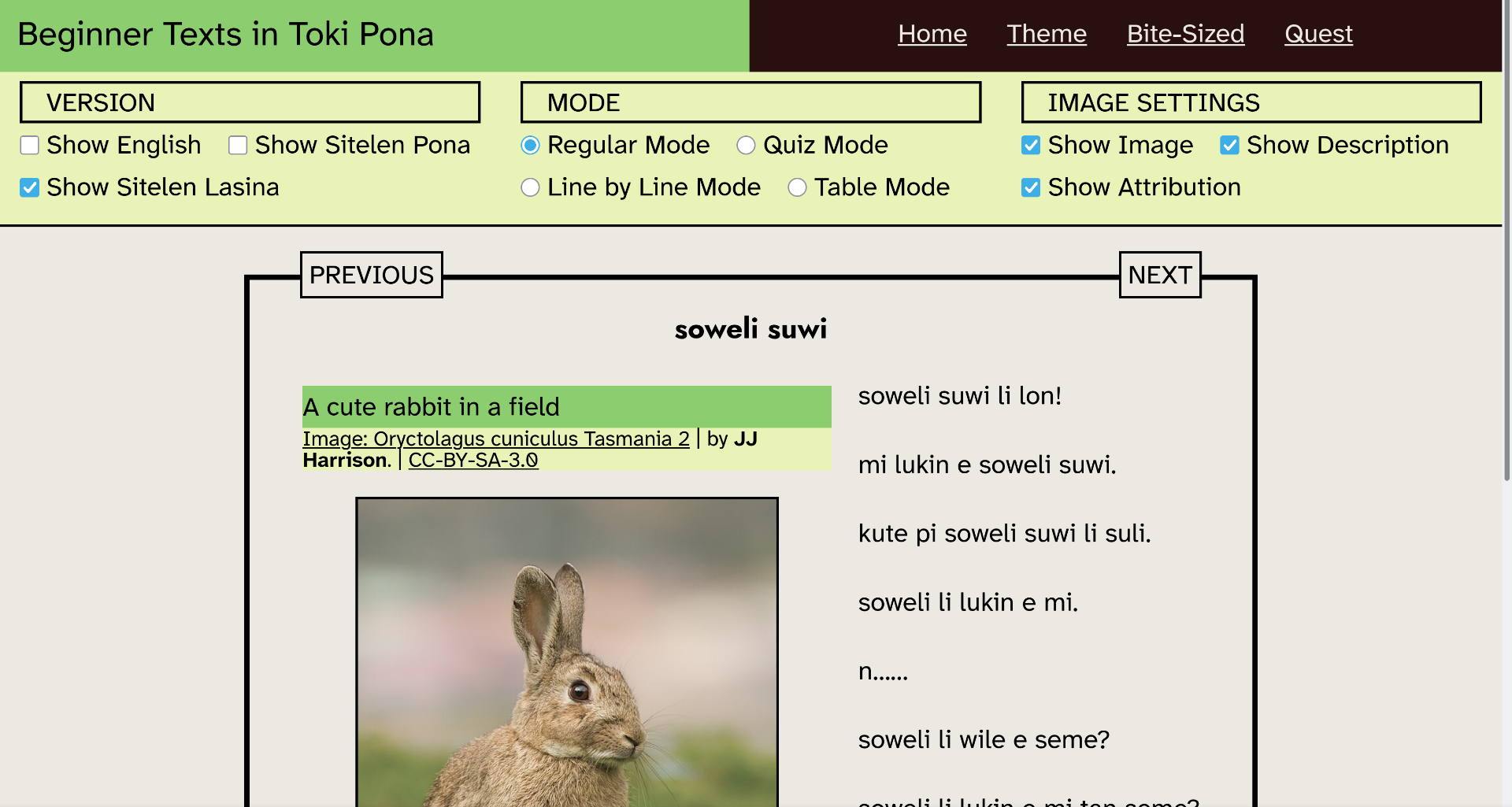Open the Theme menu
The width and height of the screenshot is (1512, 807).
(x=1047, y=34)
